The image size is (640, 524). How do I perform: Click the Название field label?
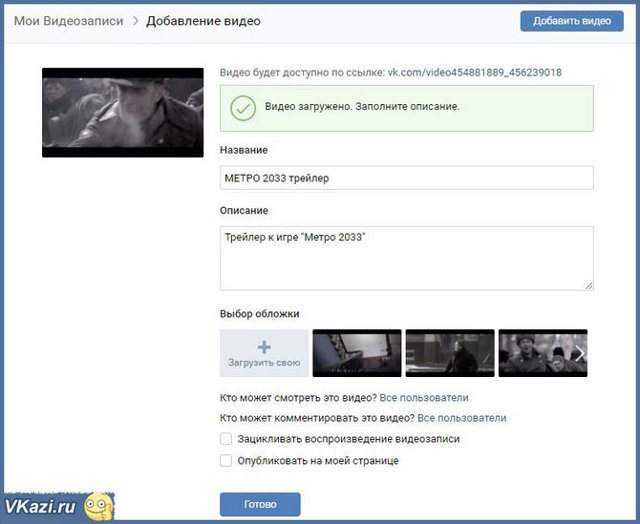(x=244, y=150)
